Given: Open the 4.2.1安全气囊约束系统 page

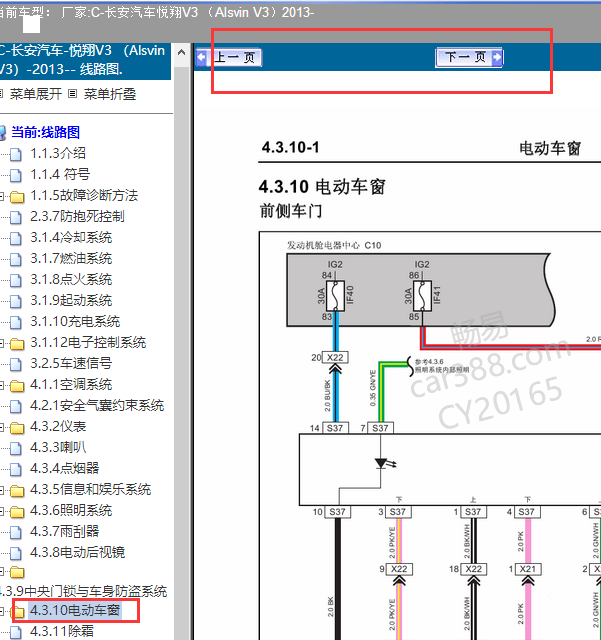Looking at the screenshot, I should pyautogui.click(x=97, y=405).
